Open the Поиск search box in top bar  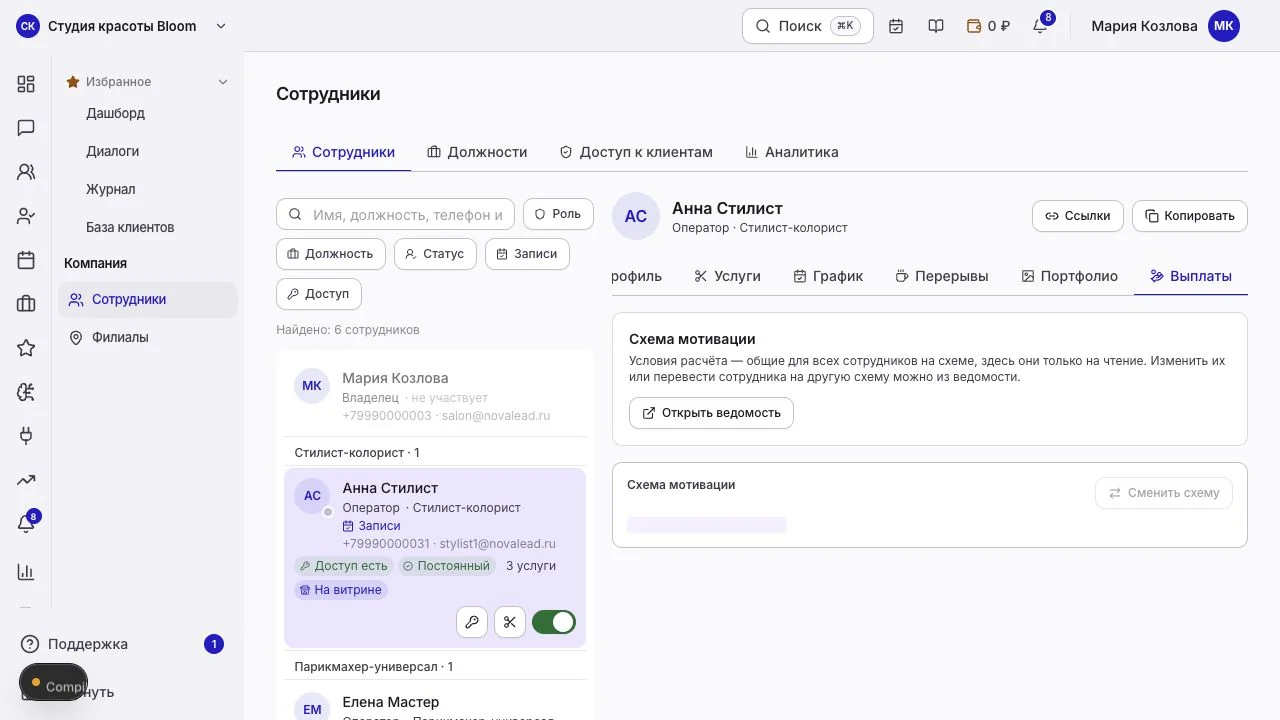(808, 26)
